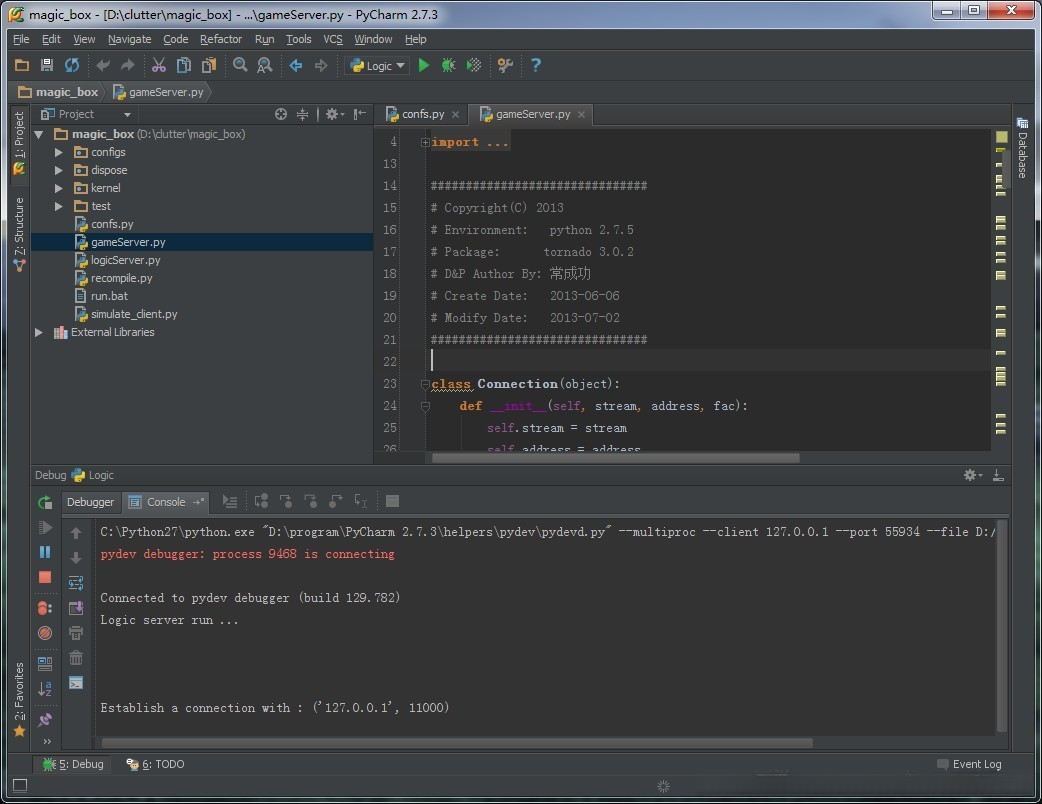
Task: Open the View Breakpoints icon with red circles
Action: coord(45,607)
